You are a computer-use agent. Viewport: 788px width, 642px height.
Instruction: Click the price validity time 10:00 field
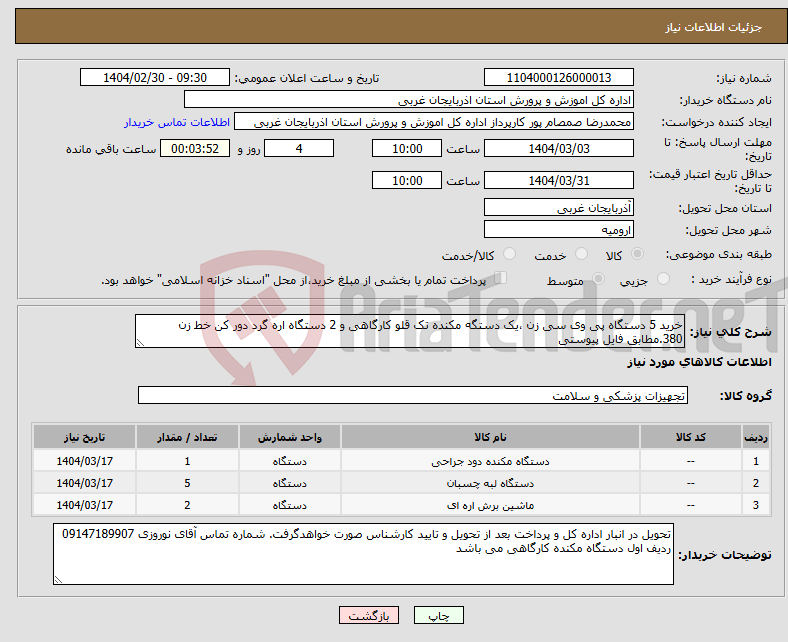[x=407, y=180]
